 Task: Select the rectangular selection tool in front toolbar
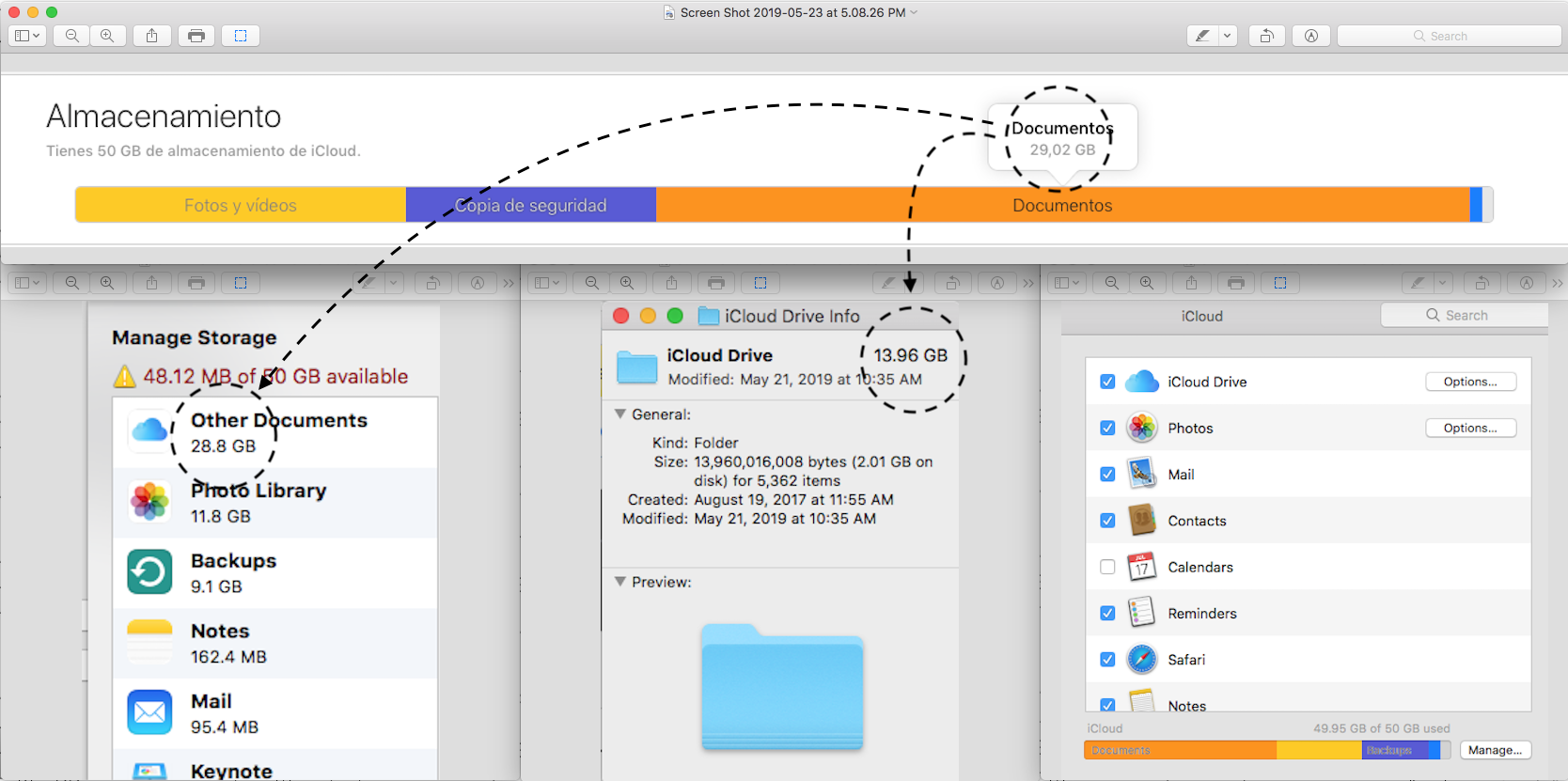pyautogui.click(x=241, y=36)
